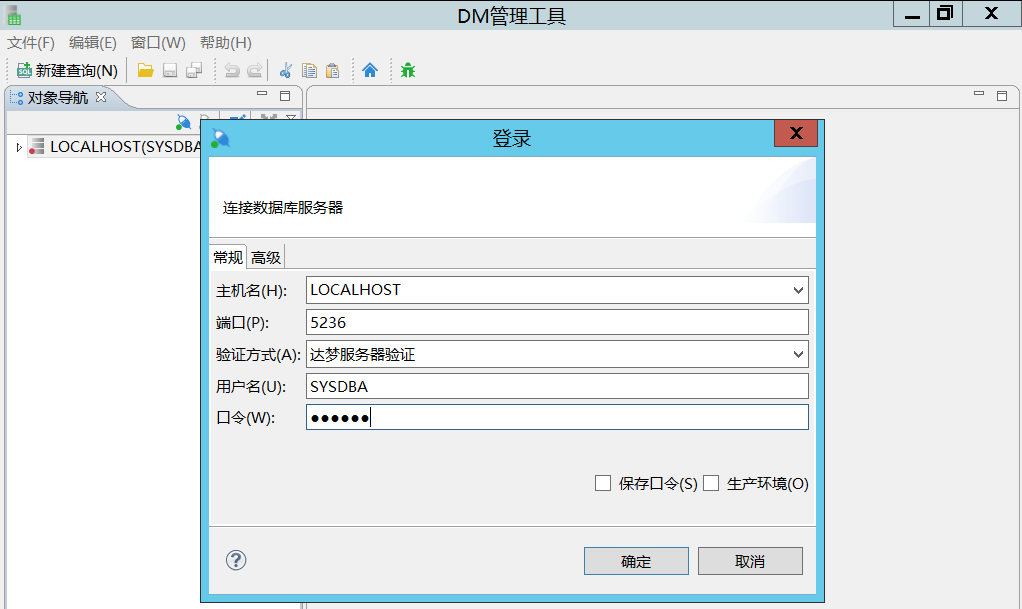Click the 端口(P) field showing 5236

(557, 322)
